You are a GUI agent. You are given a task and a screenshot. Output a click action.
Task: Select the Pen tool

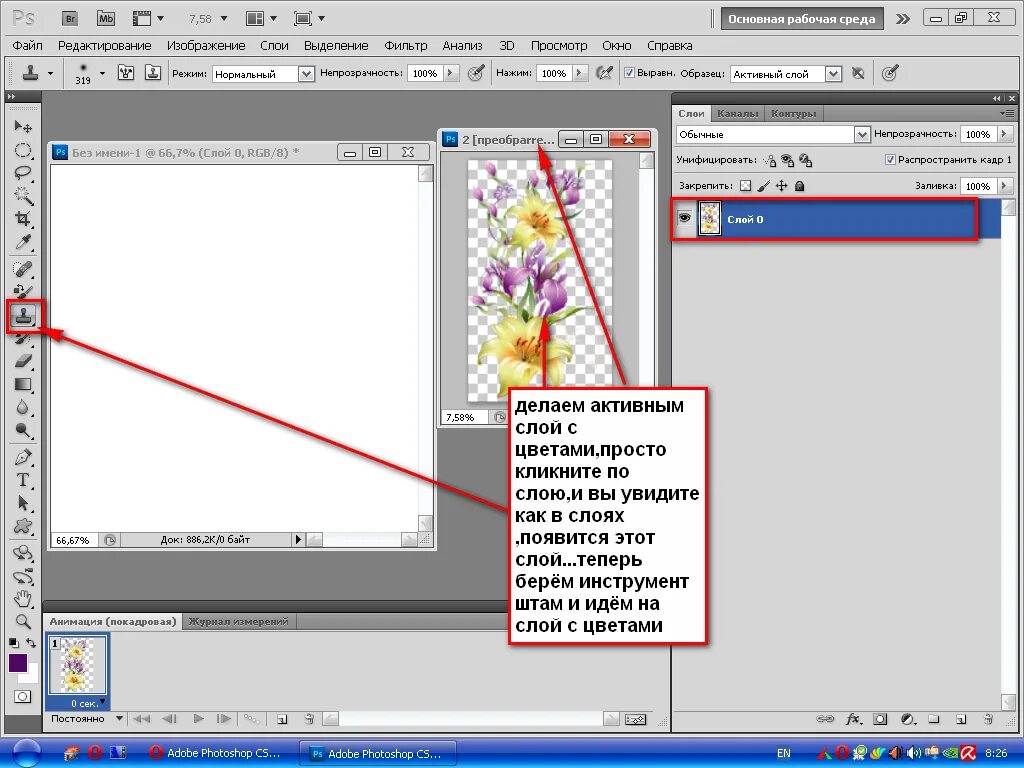point(23,456)
